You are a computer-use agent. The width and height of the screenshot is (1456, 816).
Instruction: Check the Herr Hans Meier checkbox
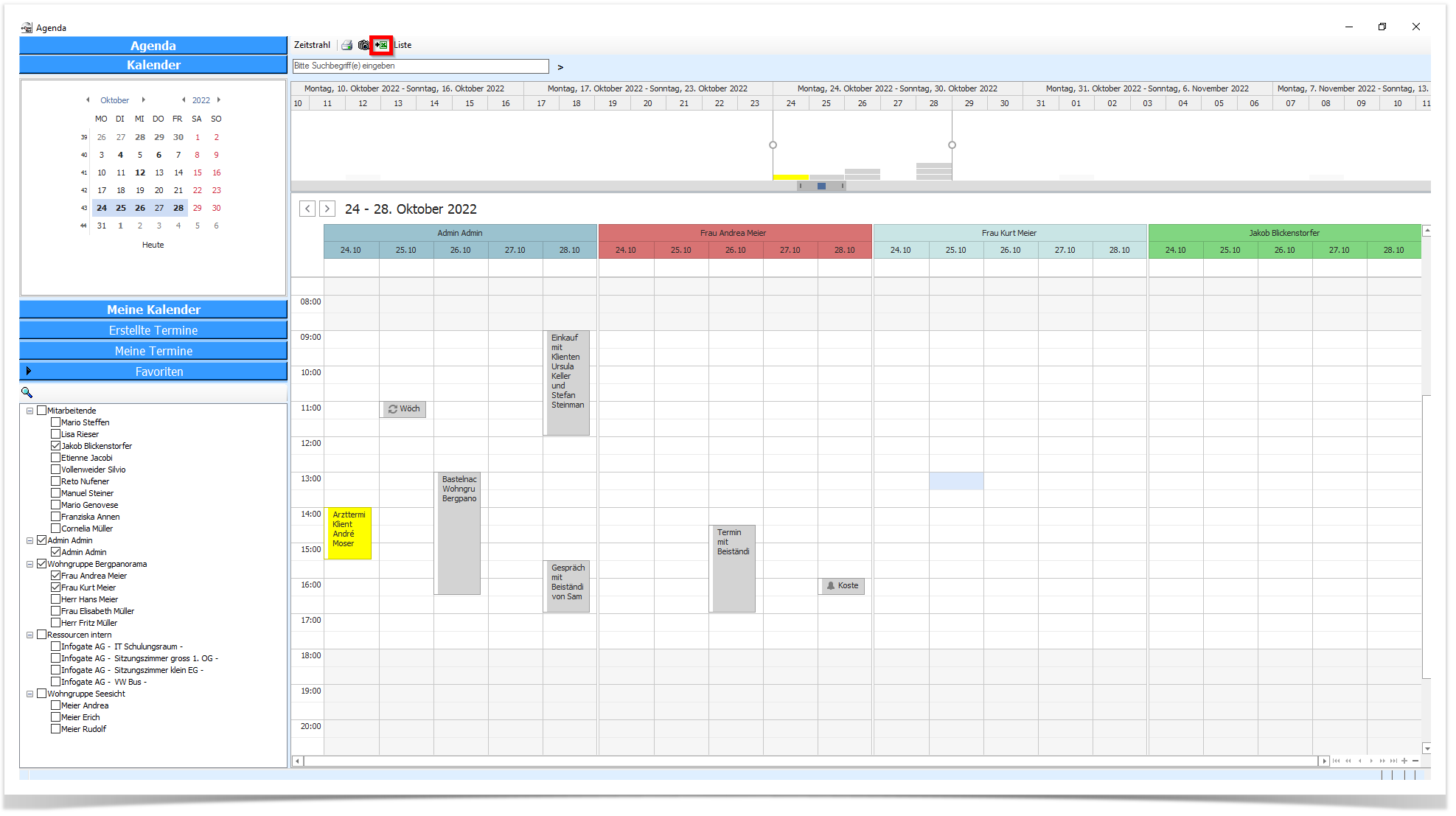[x=55, y=599]
